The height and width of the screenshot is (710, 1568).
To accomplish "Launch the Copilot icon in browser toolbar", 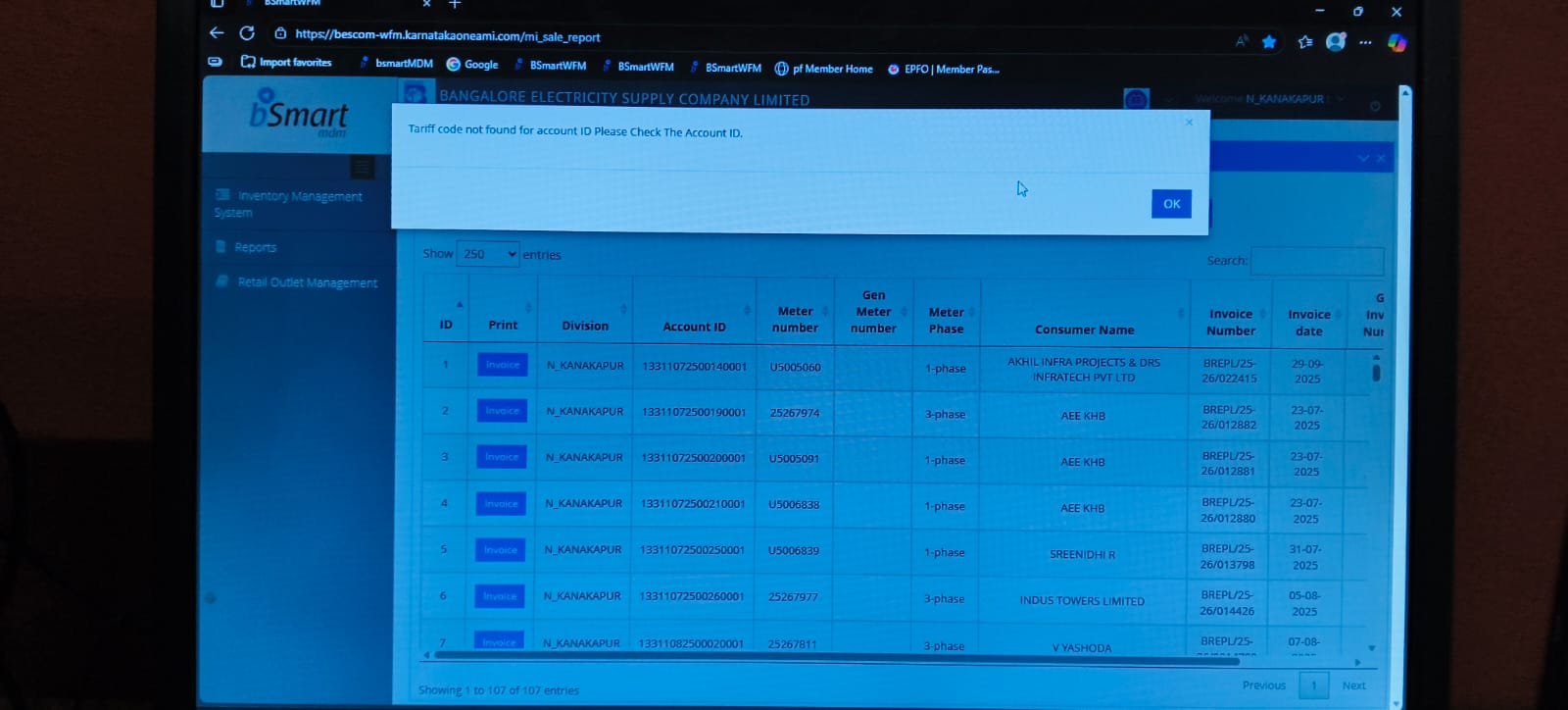I will [1396, 42].
